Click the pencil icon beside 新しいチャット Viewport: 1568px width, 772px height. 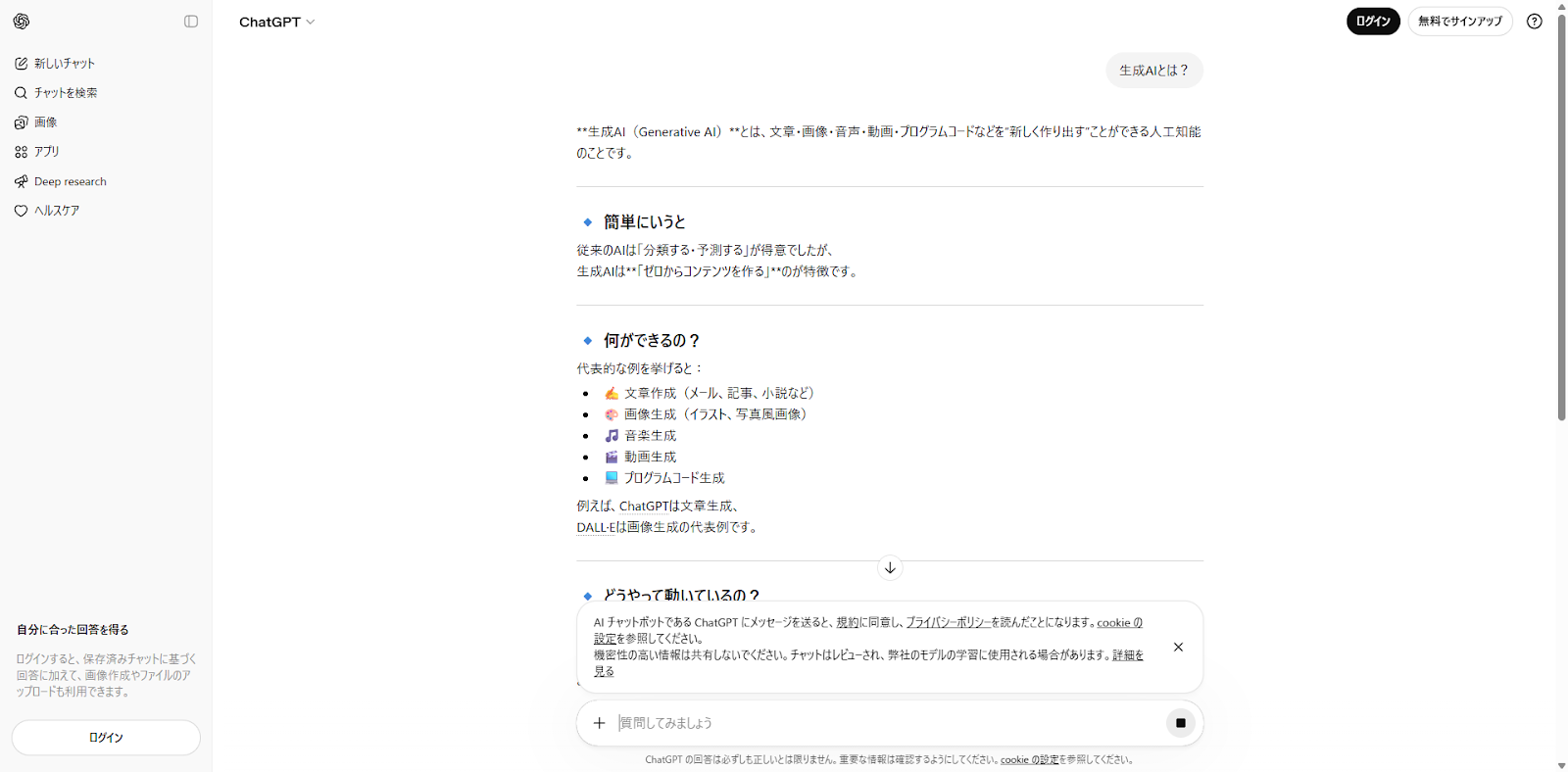tap(21, 64)
